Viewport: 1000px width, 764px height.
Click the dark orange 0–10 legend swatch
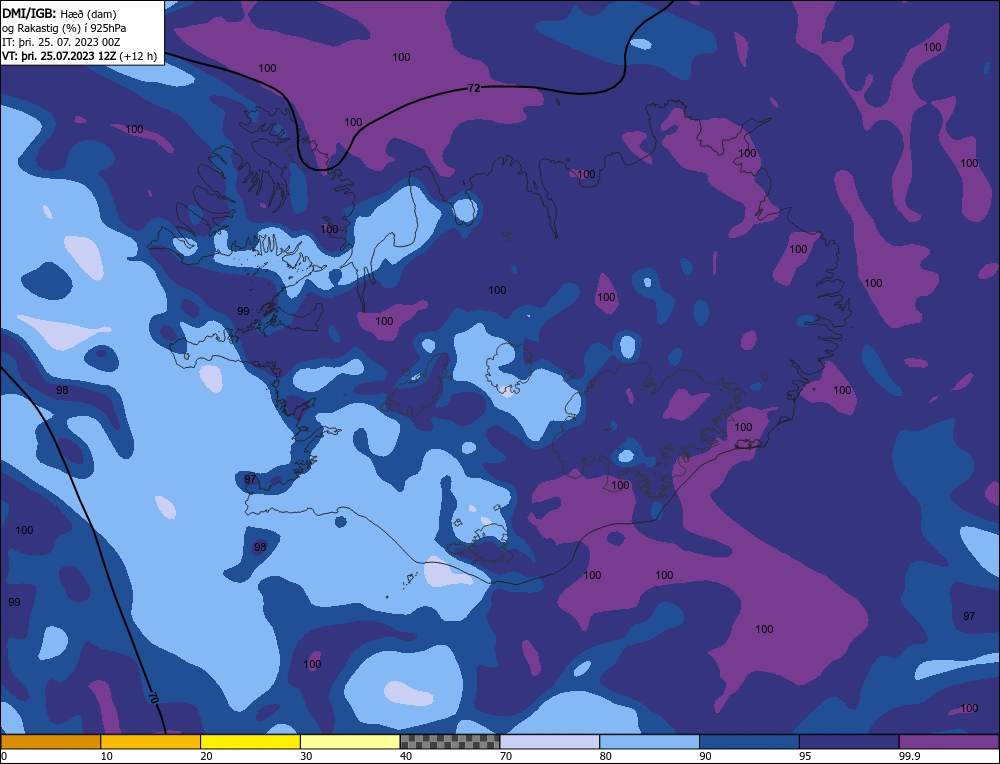pos(50,741)
